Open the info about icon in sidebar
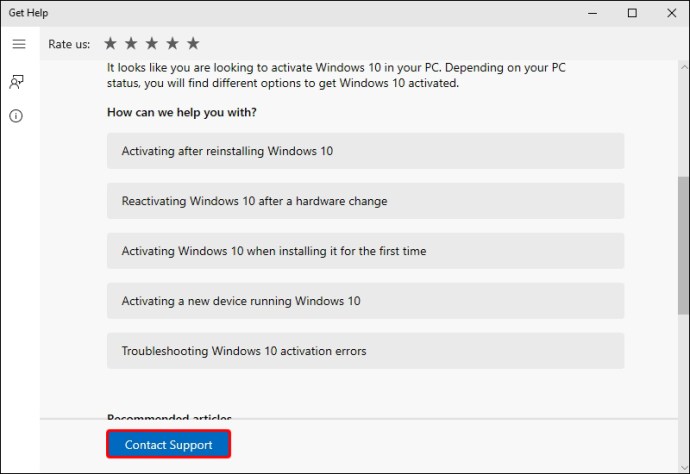 16,116
